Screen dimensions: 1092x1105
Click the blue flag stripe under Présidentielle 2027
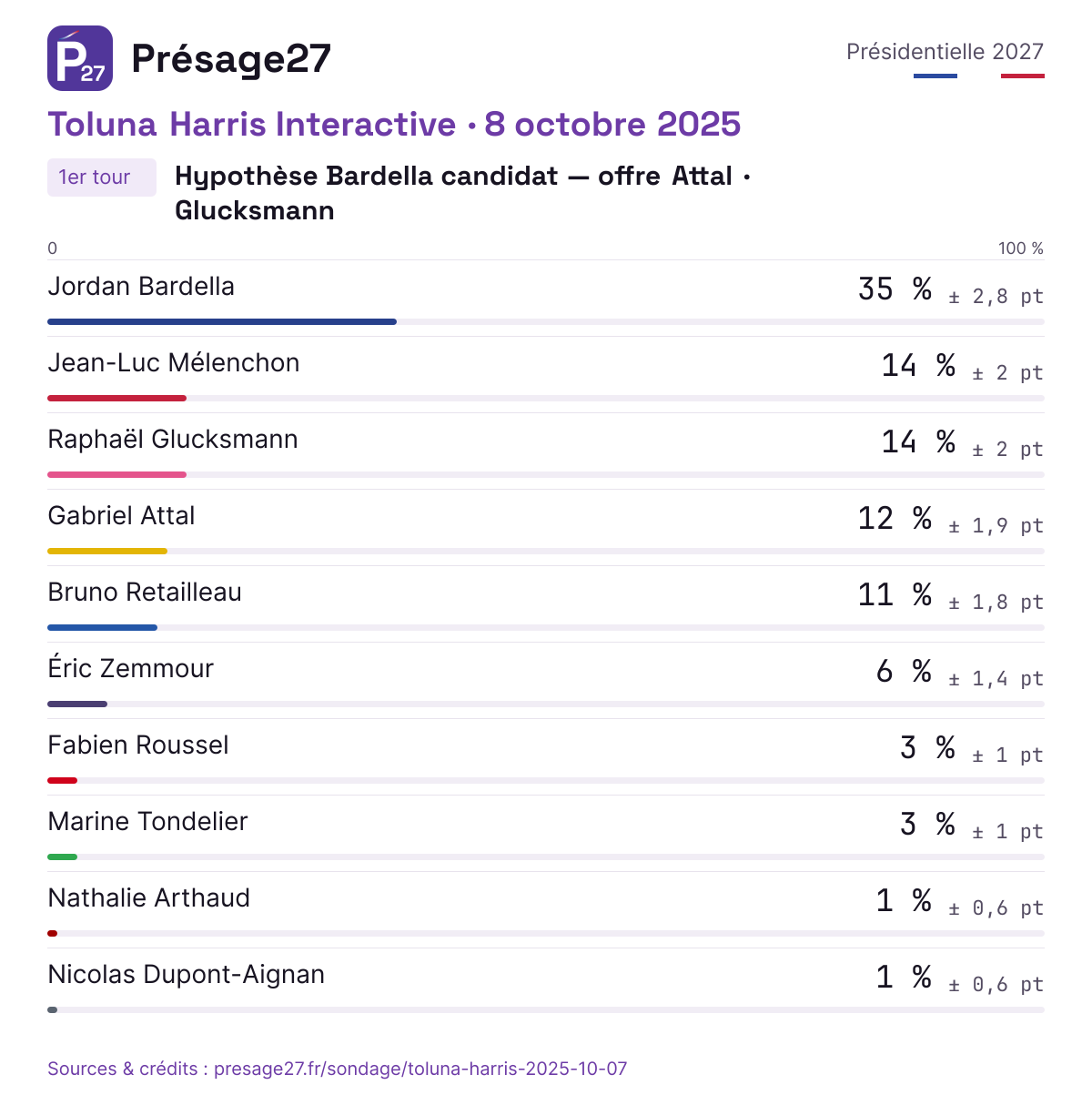[935, 76]
